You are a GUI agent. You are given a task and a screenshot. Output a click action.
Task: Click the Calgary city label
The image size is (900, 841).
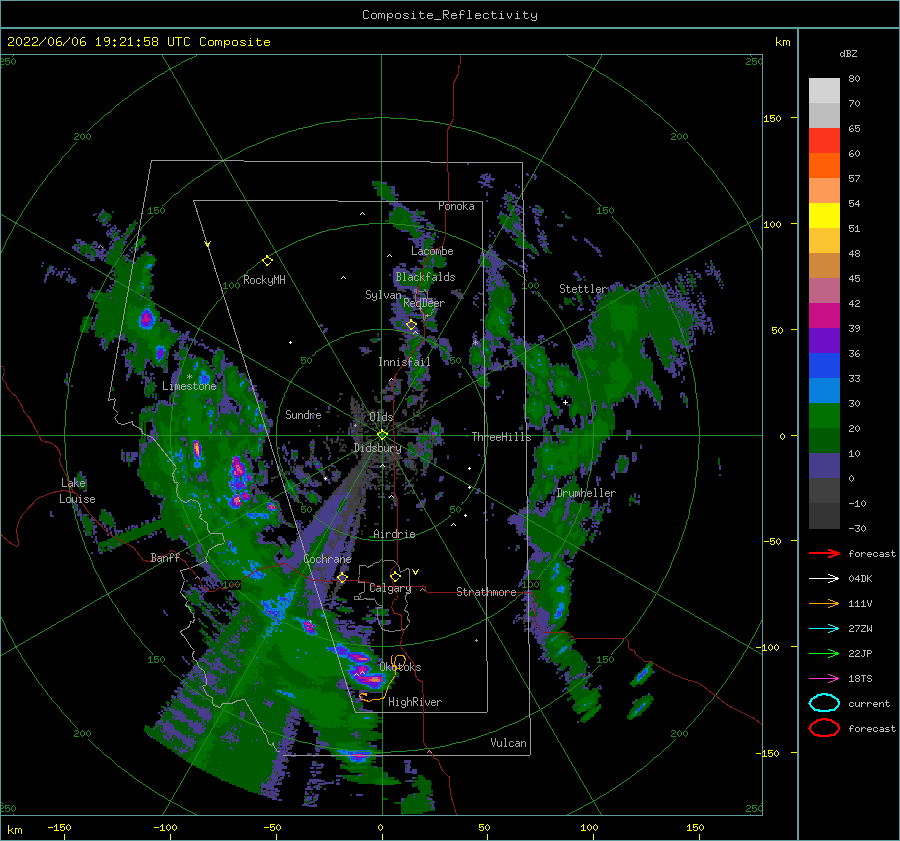click(390, 588)
